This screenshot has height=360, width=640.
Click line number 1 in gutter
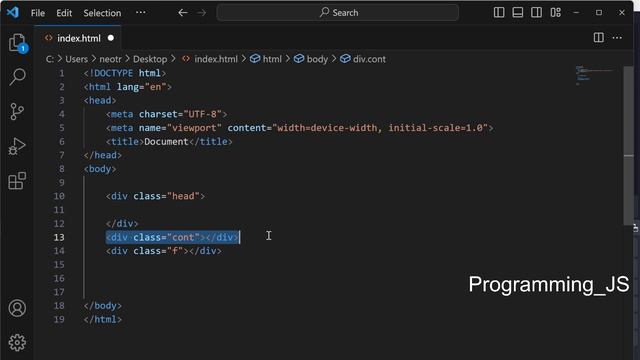[62, 73]
